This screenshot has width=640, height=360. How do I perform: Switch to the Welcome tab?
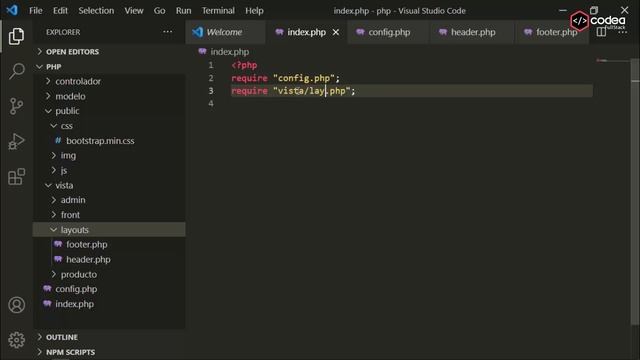point(225,32)
